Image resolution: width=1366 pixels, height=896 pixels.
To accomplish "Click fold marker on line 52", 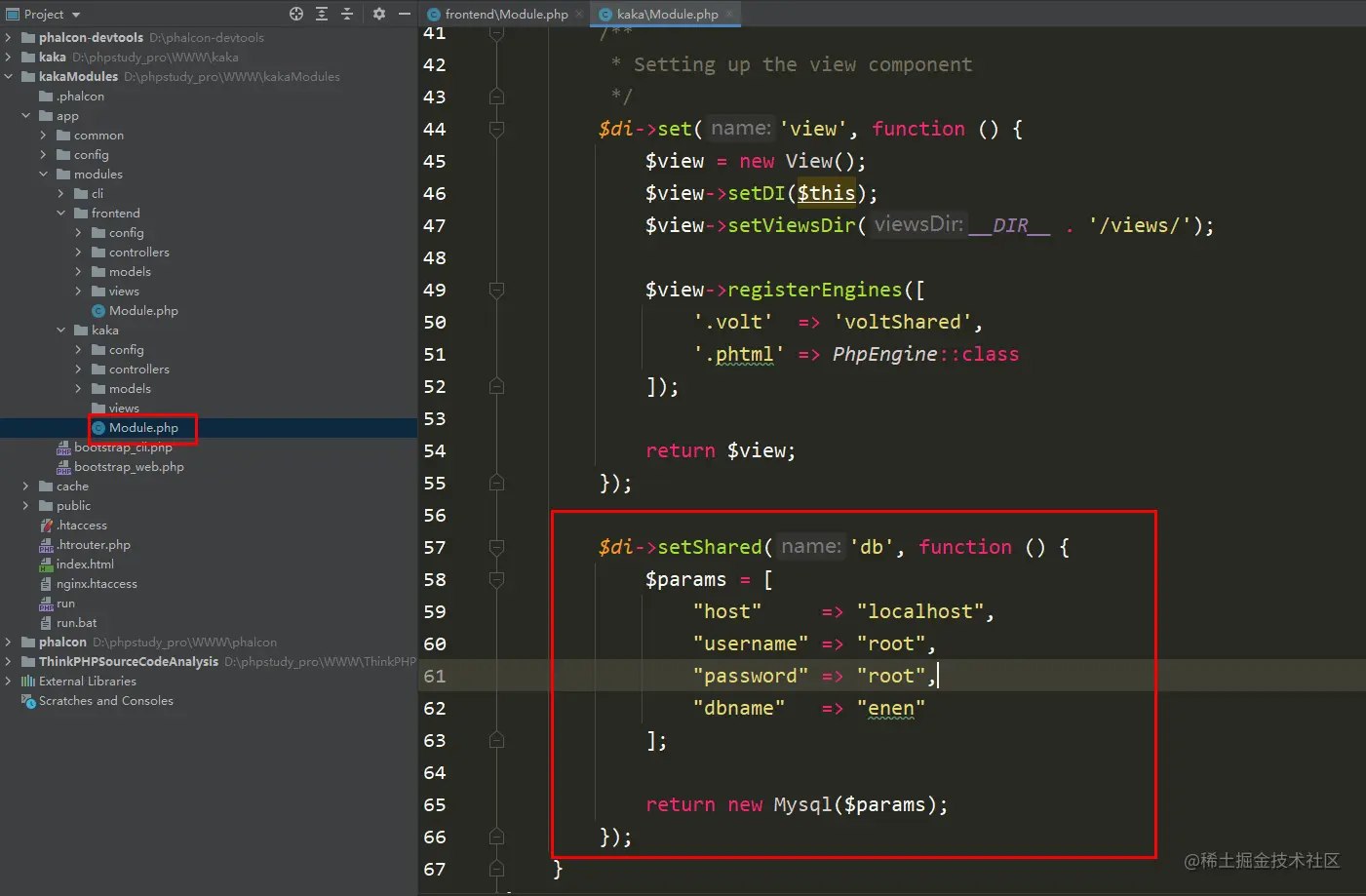I will coord(496,386).
